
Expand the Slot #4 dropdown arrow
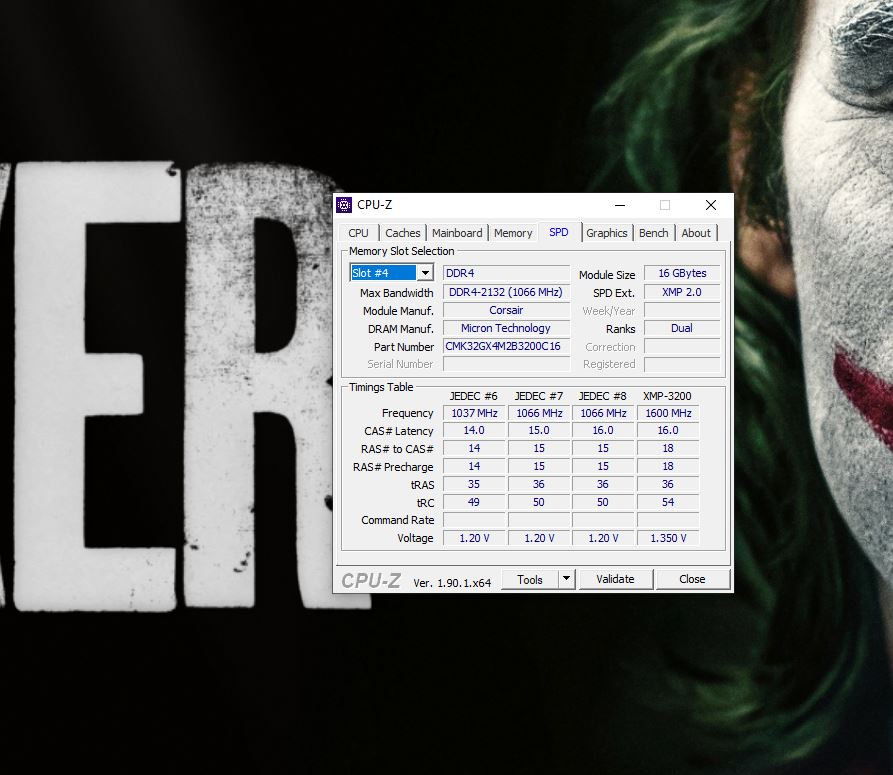pyautogui.click(x=425, y=273)
